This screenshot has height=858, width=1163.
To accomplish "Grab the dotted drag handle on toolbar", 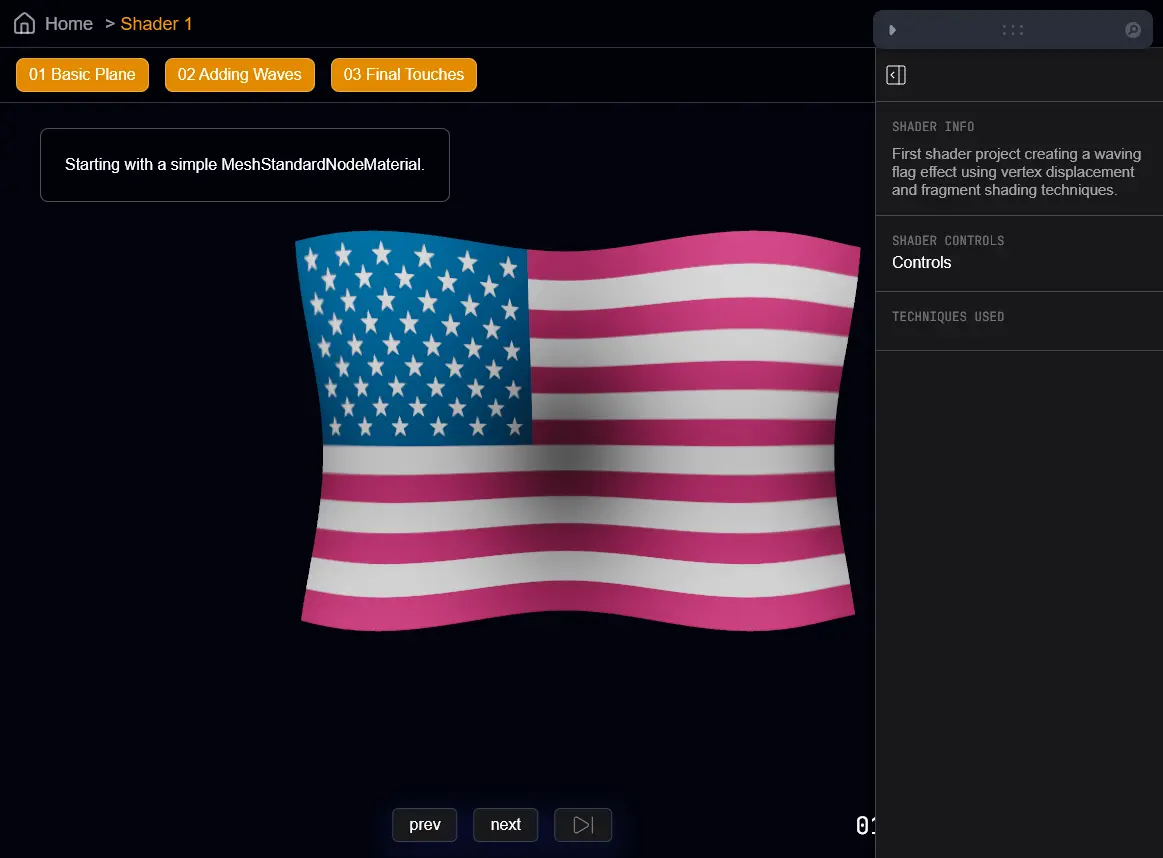I will (x=1012, y=30).
